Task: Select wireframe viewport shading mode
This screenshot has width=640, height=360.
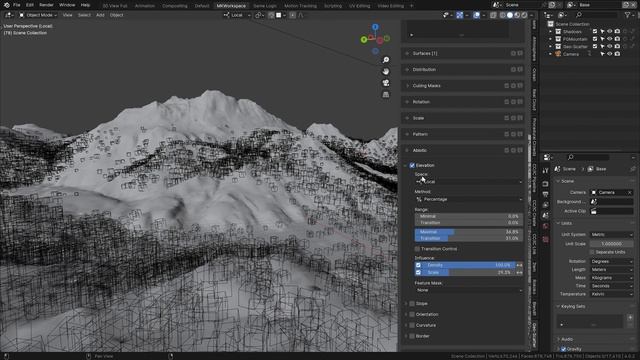Action: coord(502,15)
